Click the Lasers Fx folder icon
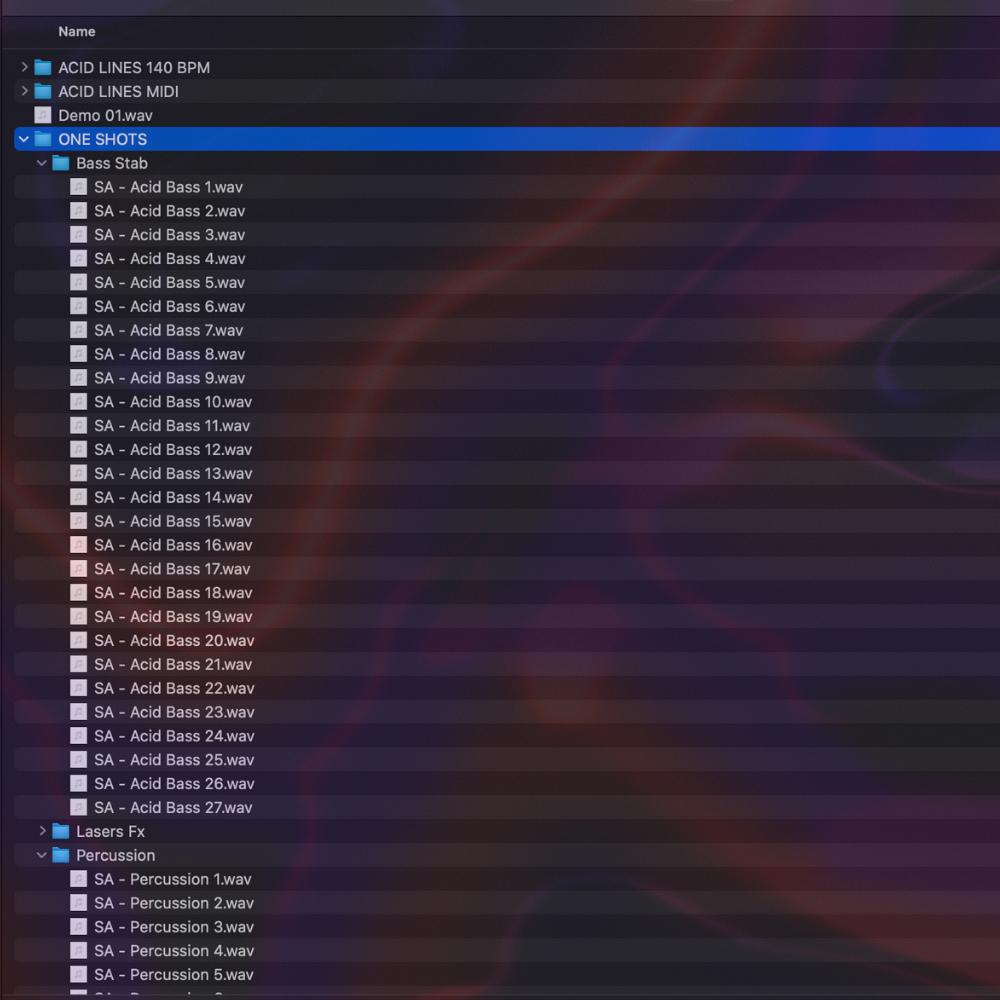 coord(60,831)
